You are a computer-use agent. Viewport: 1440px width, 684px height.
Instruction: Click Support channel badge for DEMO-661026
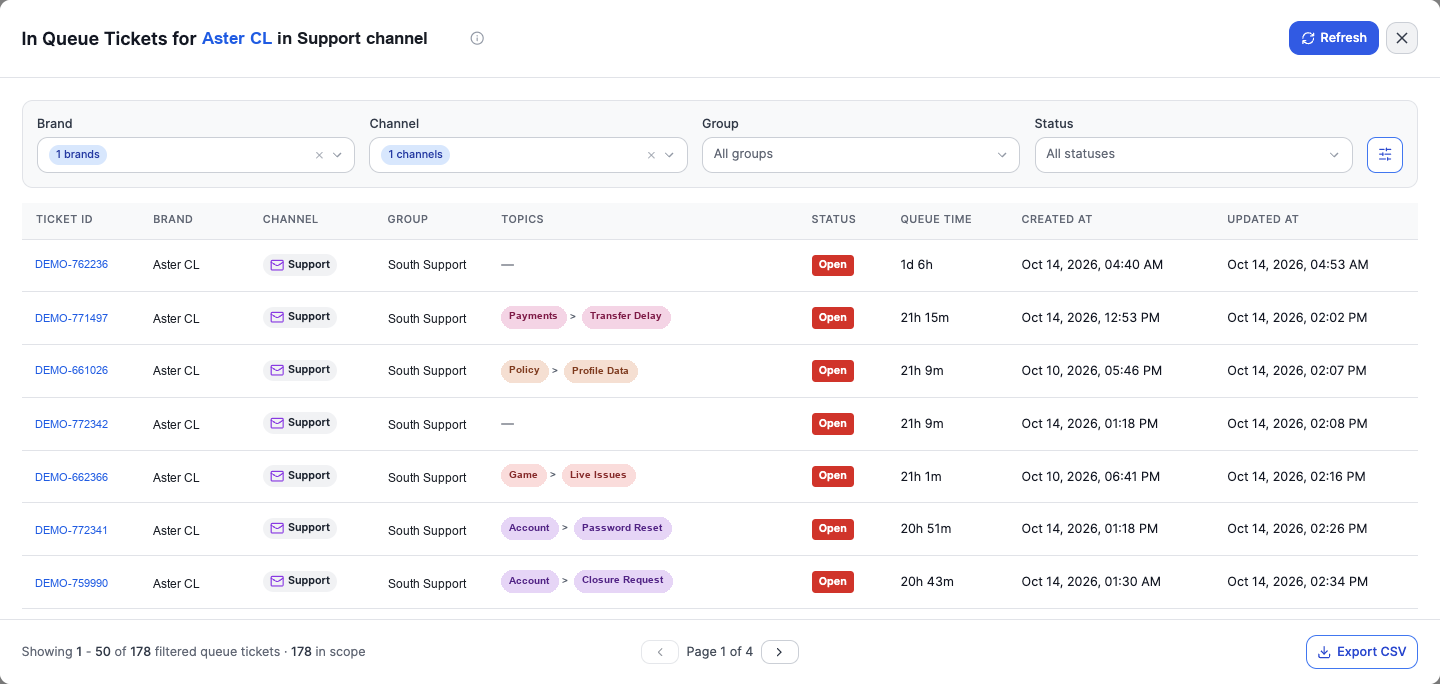click(300, 370)
